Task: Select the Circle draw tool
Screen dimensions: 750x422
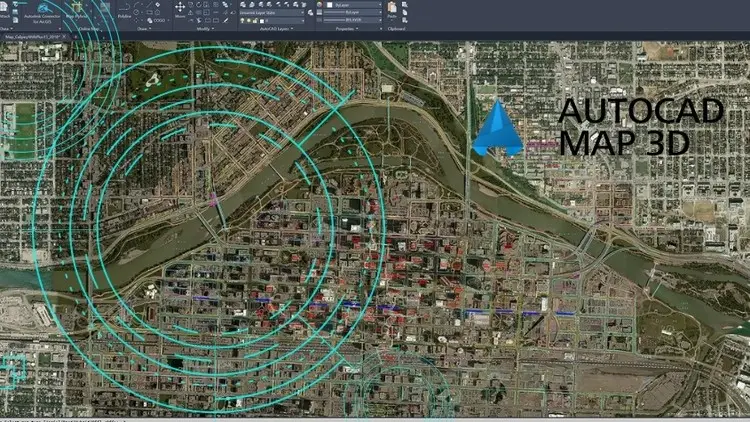Action: (136, 12)
